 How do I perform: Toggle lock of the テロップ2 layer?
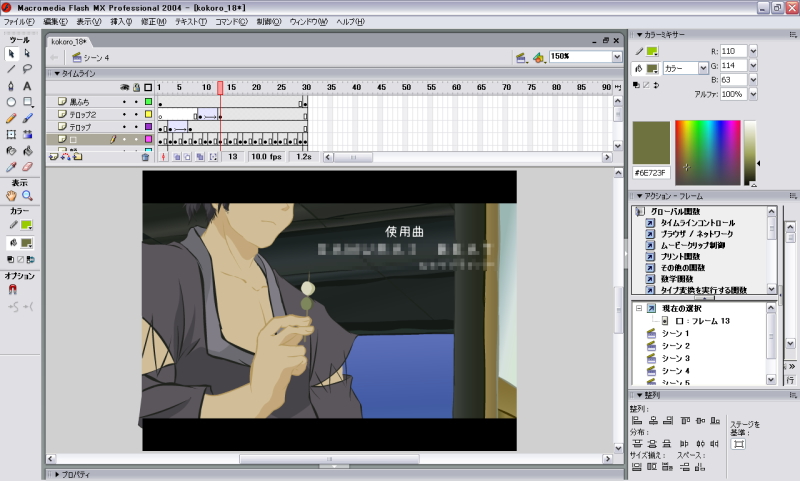point(136,114)
